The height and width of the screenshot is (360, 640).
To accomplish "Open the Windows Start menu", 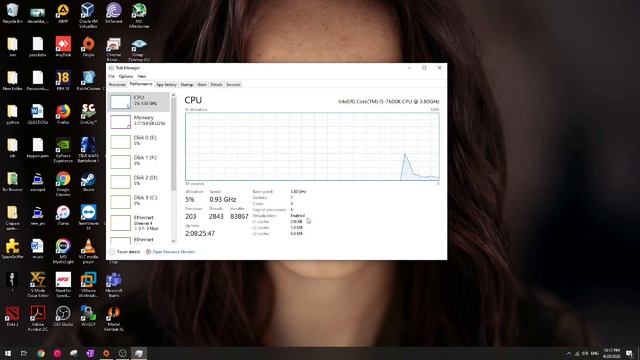I will tap(8, 353).
